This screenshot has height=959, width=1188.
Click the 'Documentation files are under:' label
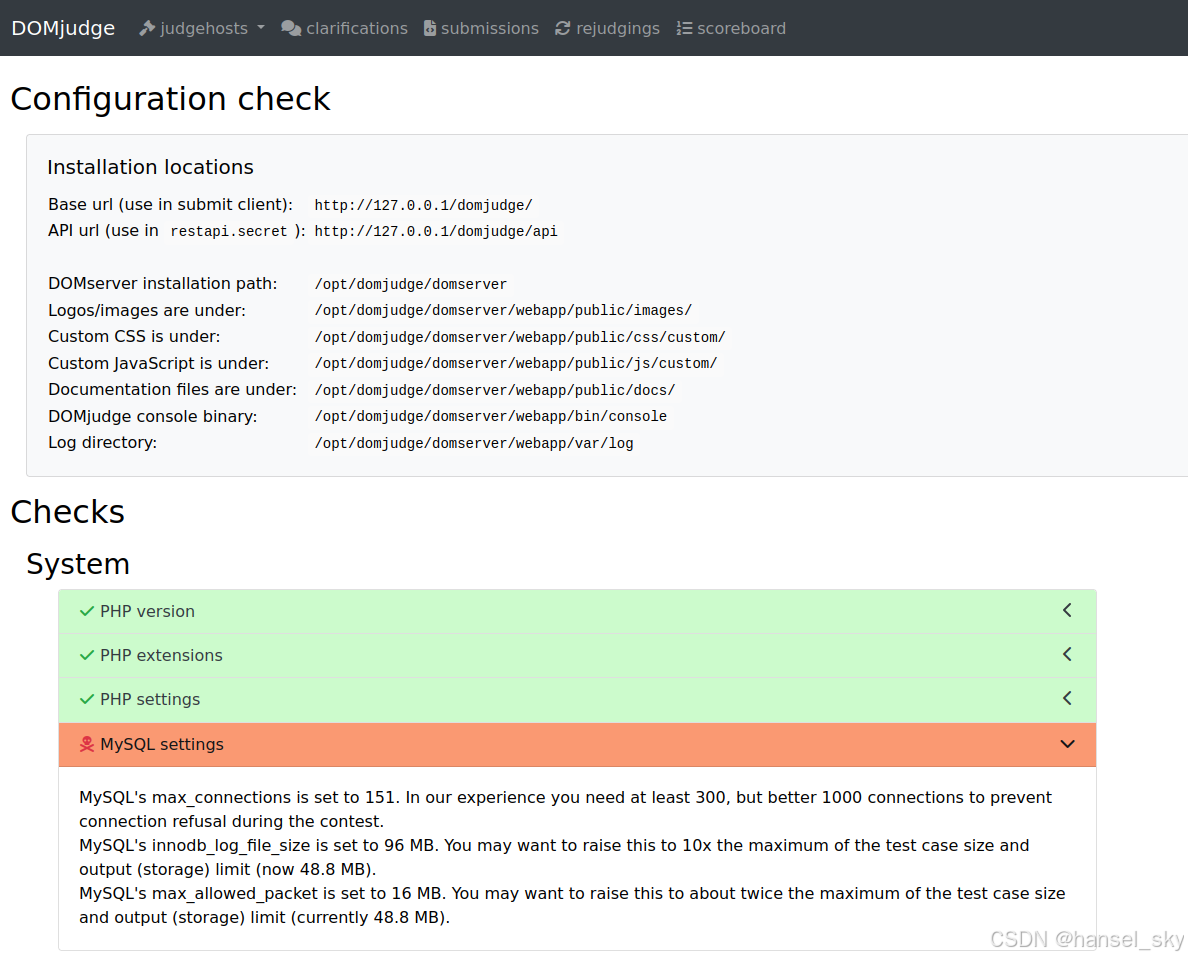coord(172,389)
